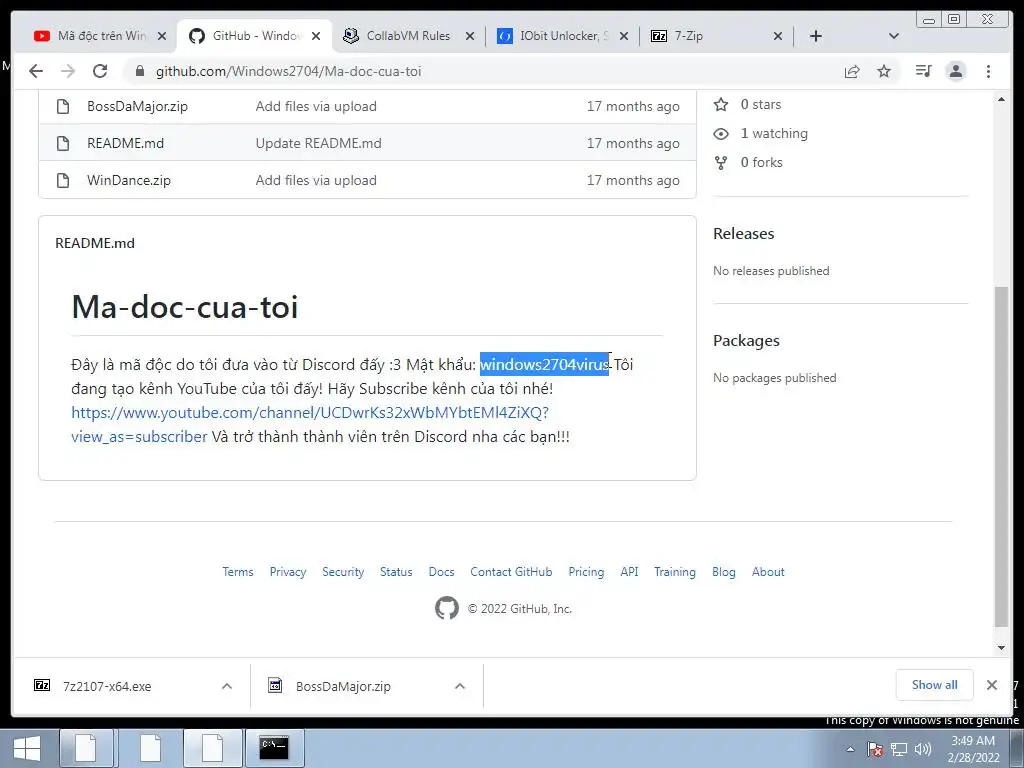
Task: Open the Chrome three-dot menu
Action: [x=988, y=71]
